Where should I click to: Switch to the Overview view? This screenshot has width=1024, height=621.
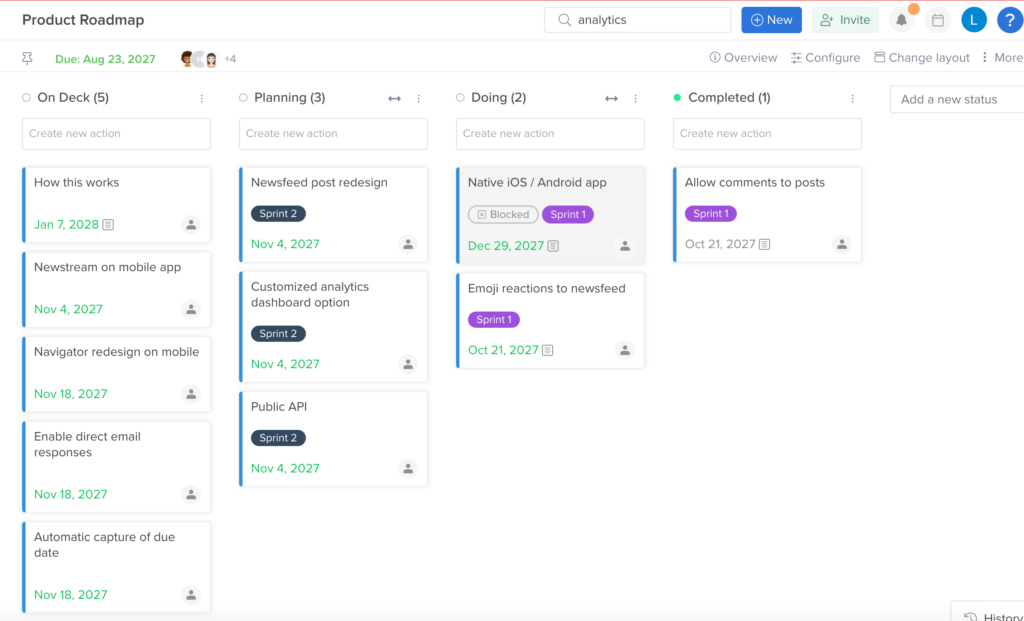click(743, 57)
